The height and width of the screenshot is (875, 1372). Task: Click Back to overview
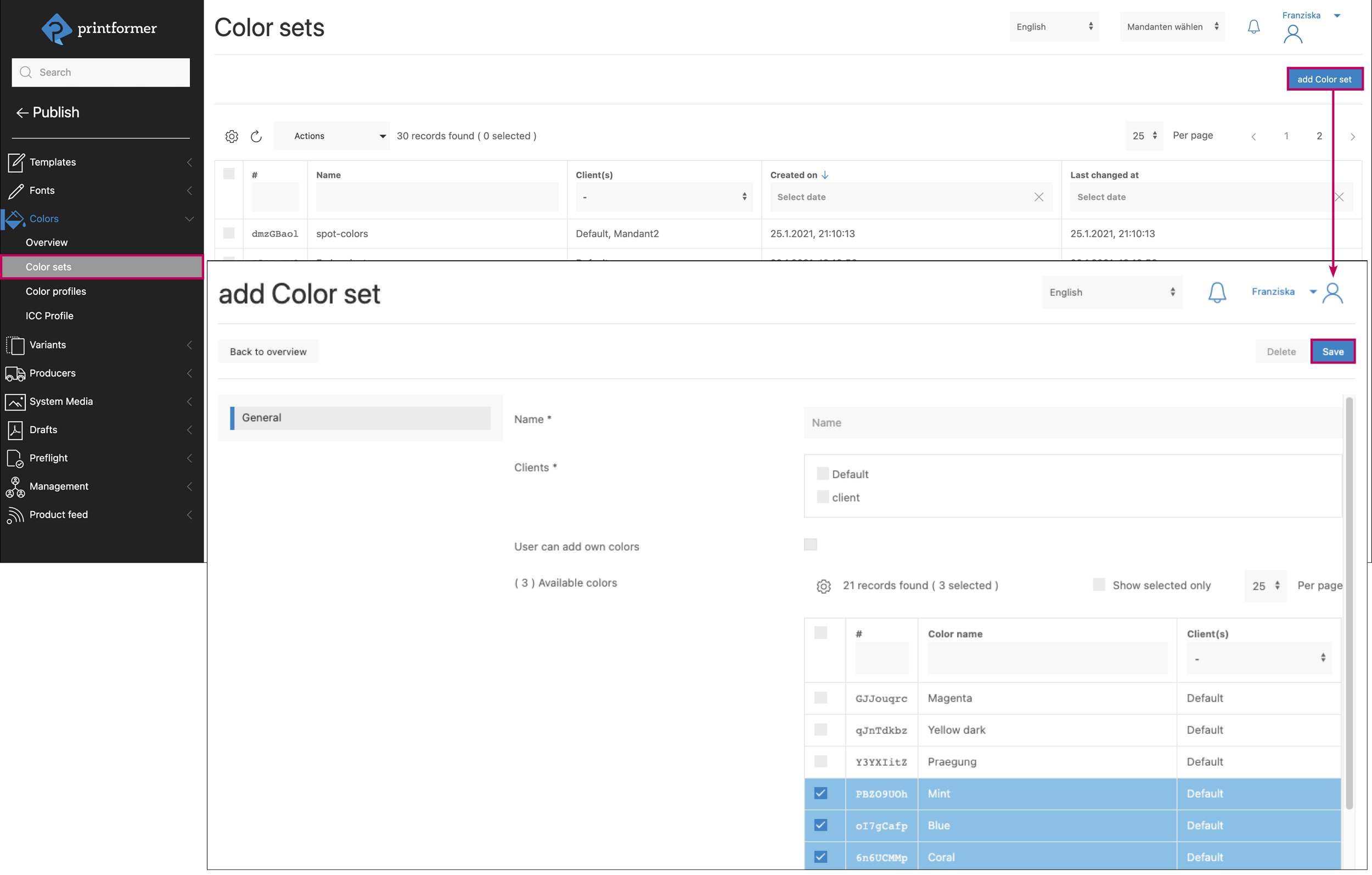[x=268, y=352]
